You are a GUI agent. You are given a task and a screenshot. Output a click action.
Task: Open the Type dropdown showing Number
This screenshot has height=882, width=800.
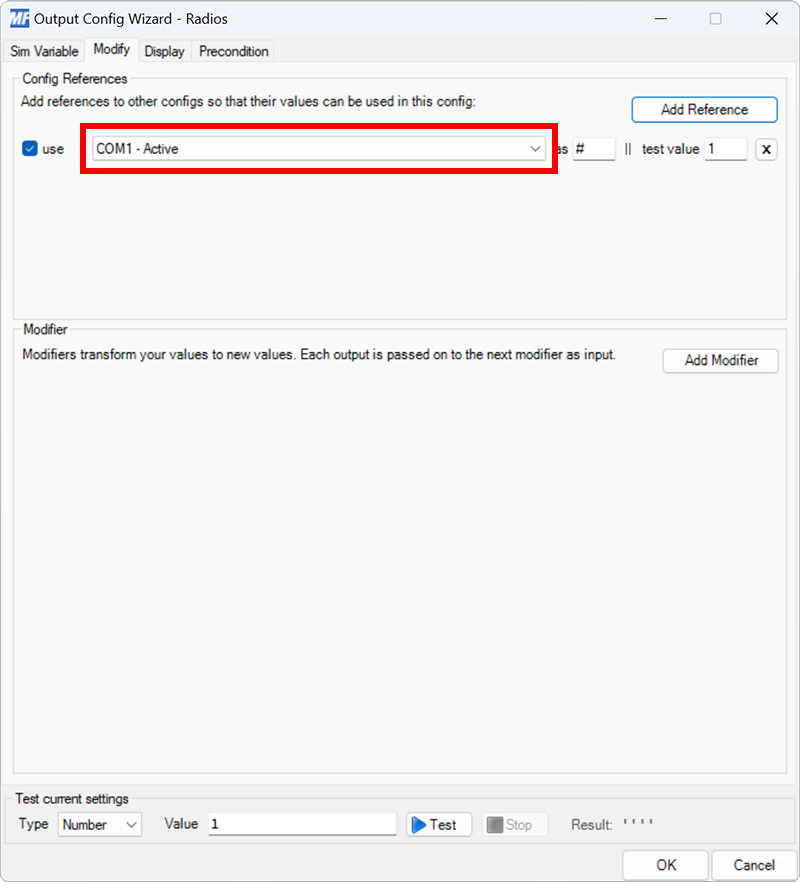click(99, 824)
